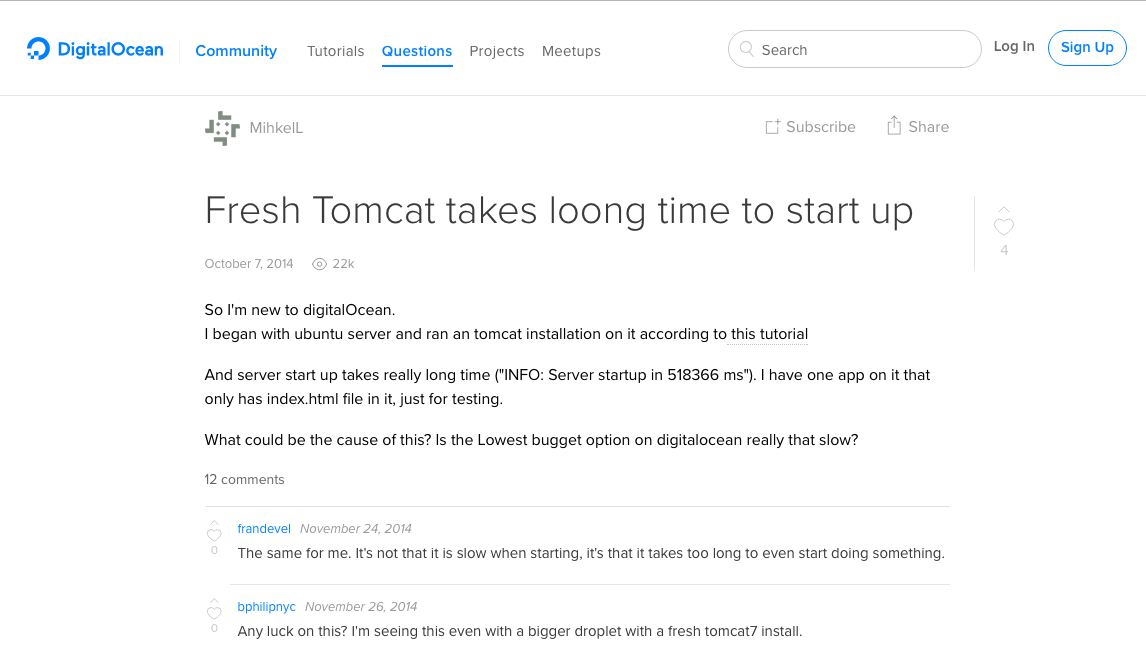The width and height of the screenshot is (1146, 660).
Task: Like bphilipnyc's comment via heart icon
Action: click(x=214, y=612)
